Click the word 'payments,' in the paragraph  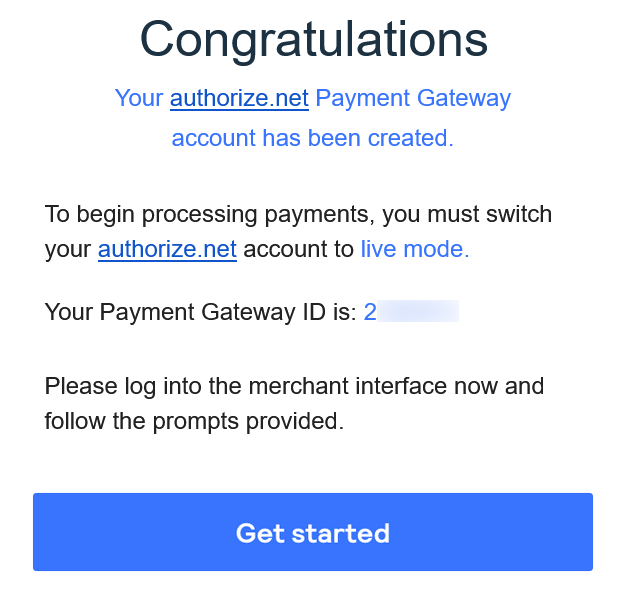(x=320, y=215)
